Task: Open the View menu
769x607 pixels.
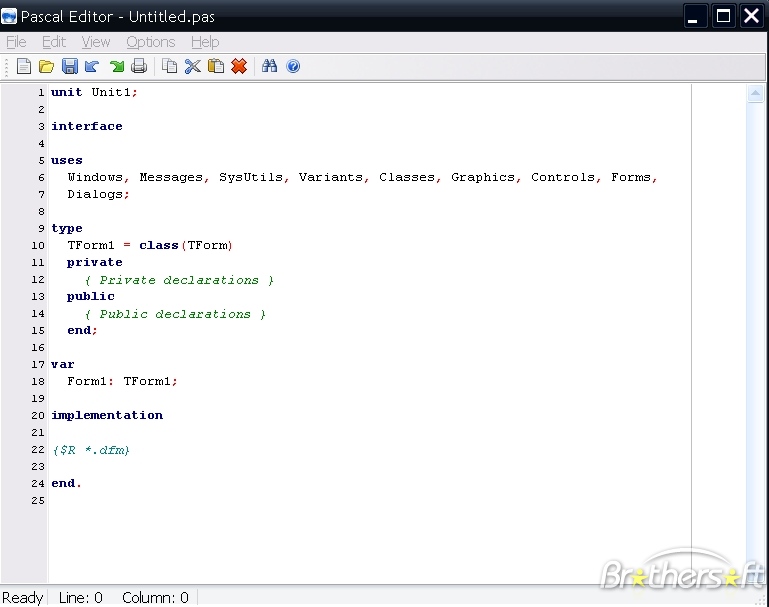Action: pos(96,42)
